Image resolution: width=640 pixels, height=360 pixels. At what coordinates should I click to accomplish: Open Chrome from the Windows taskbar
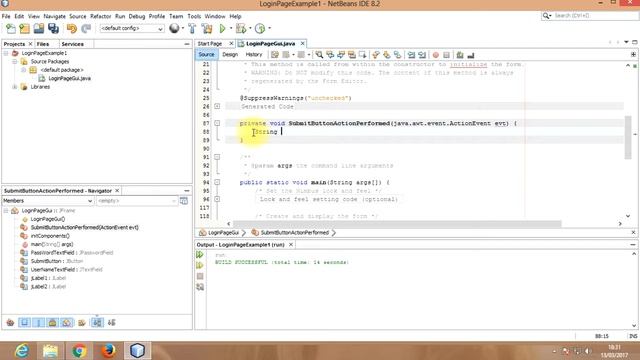[x=79, y=351]
